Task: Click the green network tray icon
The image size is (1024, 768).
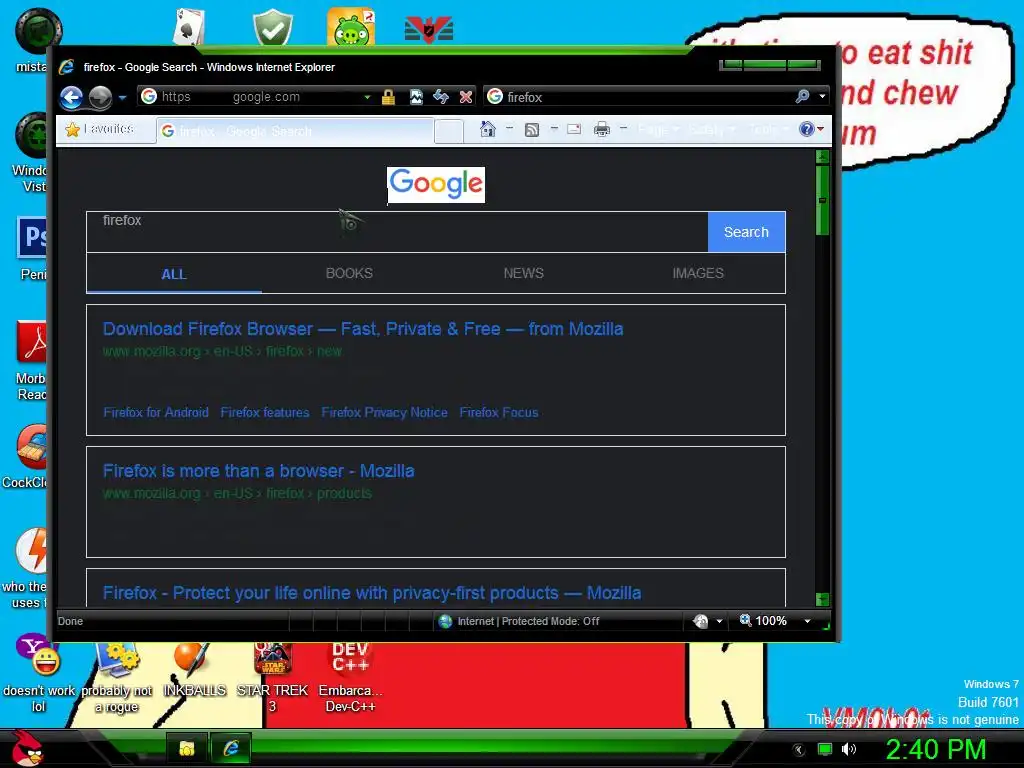Action: pos(825,749)
